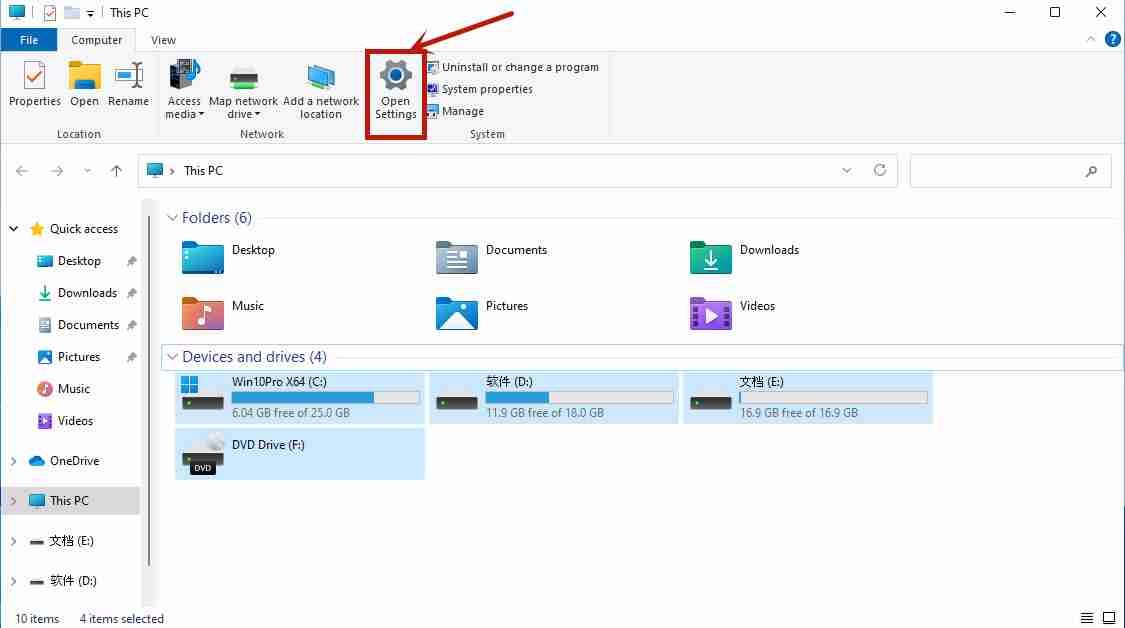Switch to the View ribbon tab

click(x=163, y=40)
